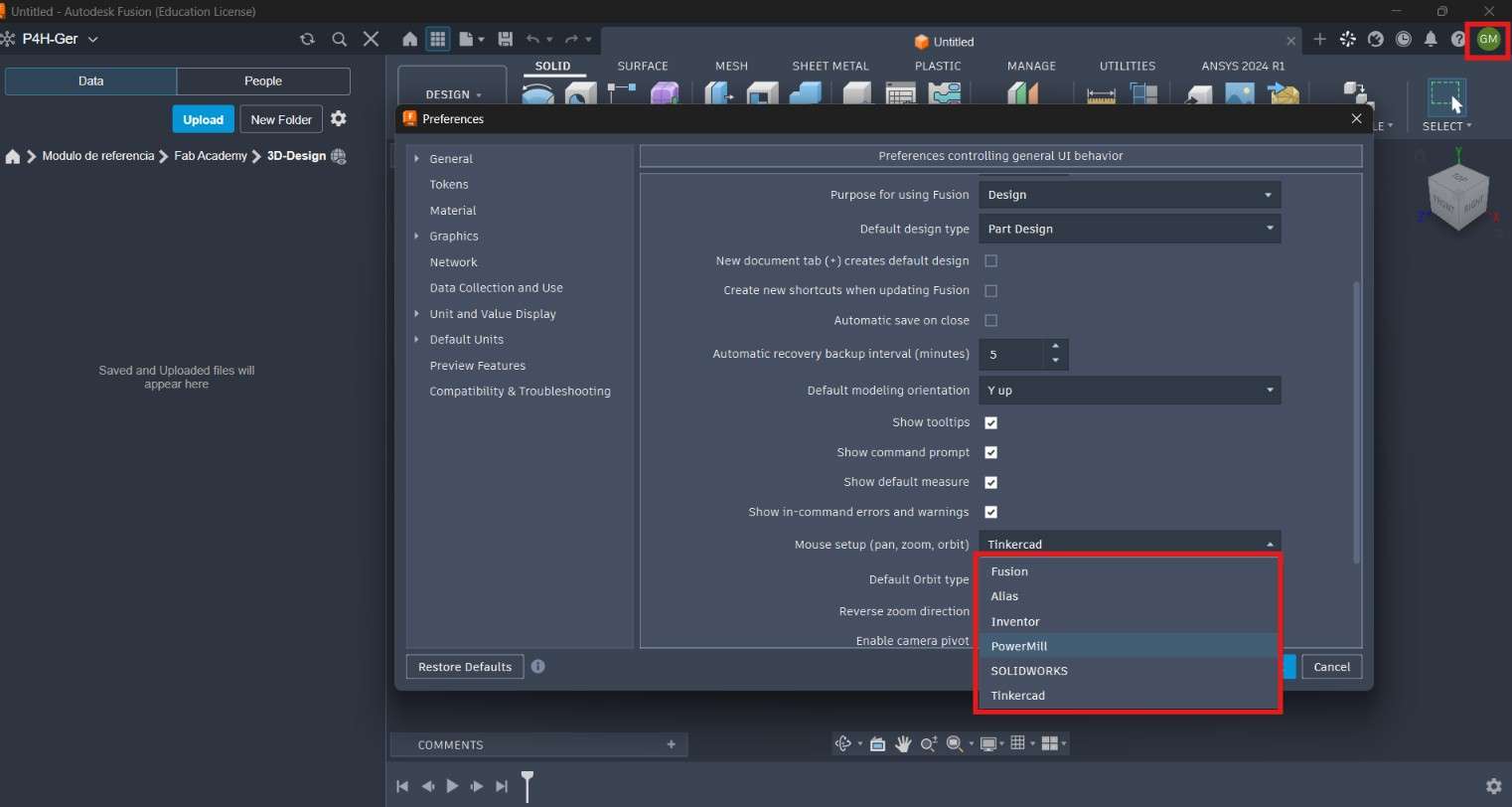Uncheck Show in-command errors and warnings

(990, 512)
